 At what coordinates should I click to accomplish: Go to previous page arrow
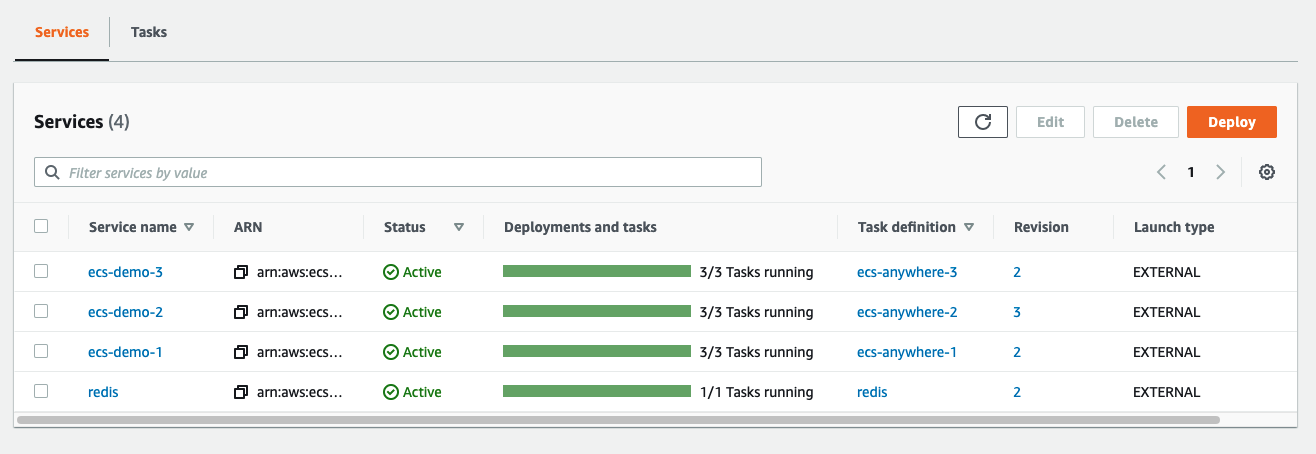coord(1161,172)
